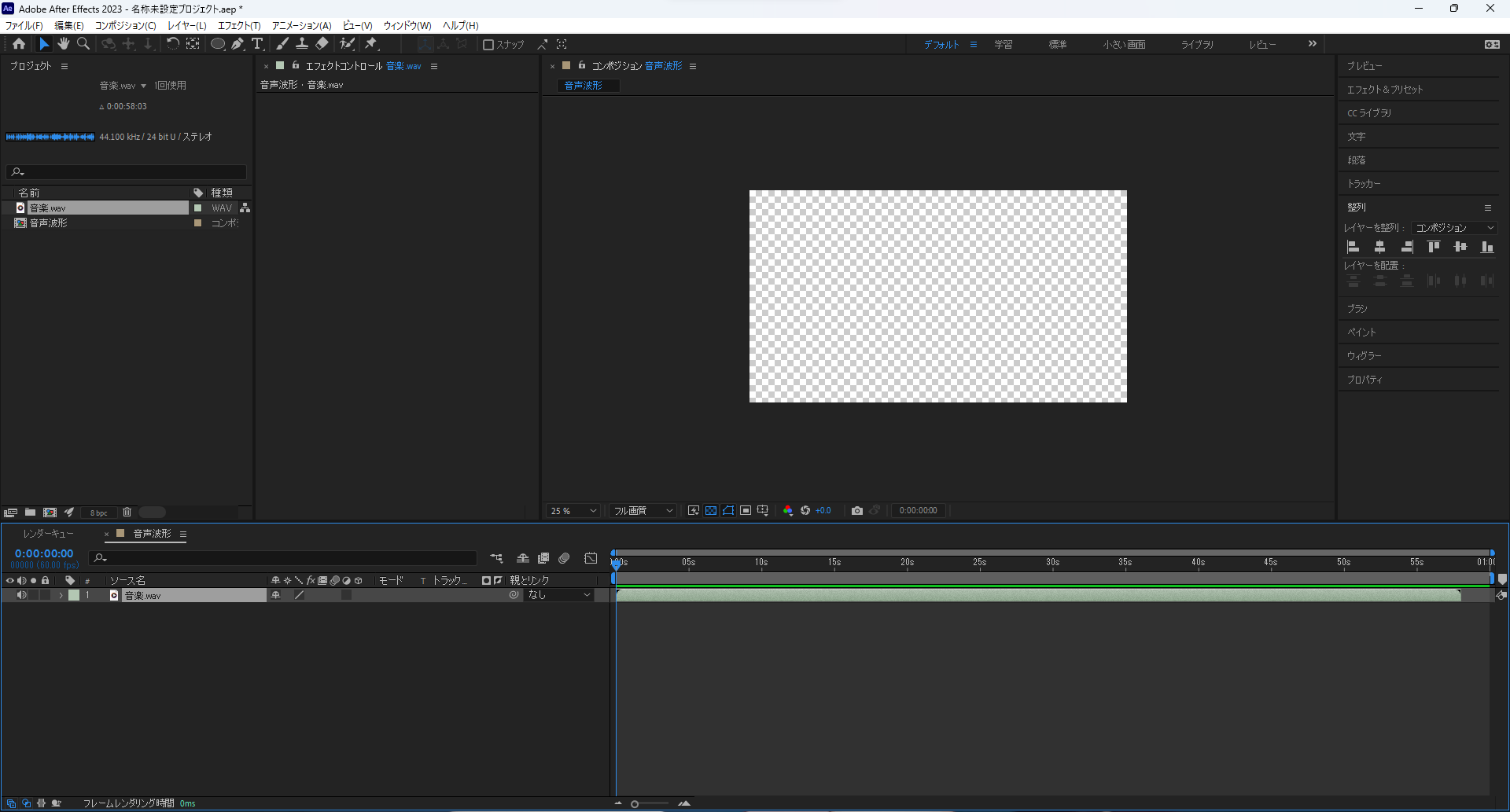
Task: Toggle frame blending for the timeline
Action: click(x=543, y=558)
